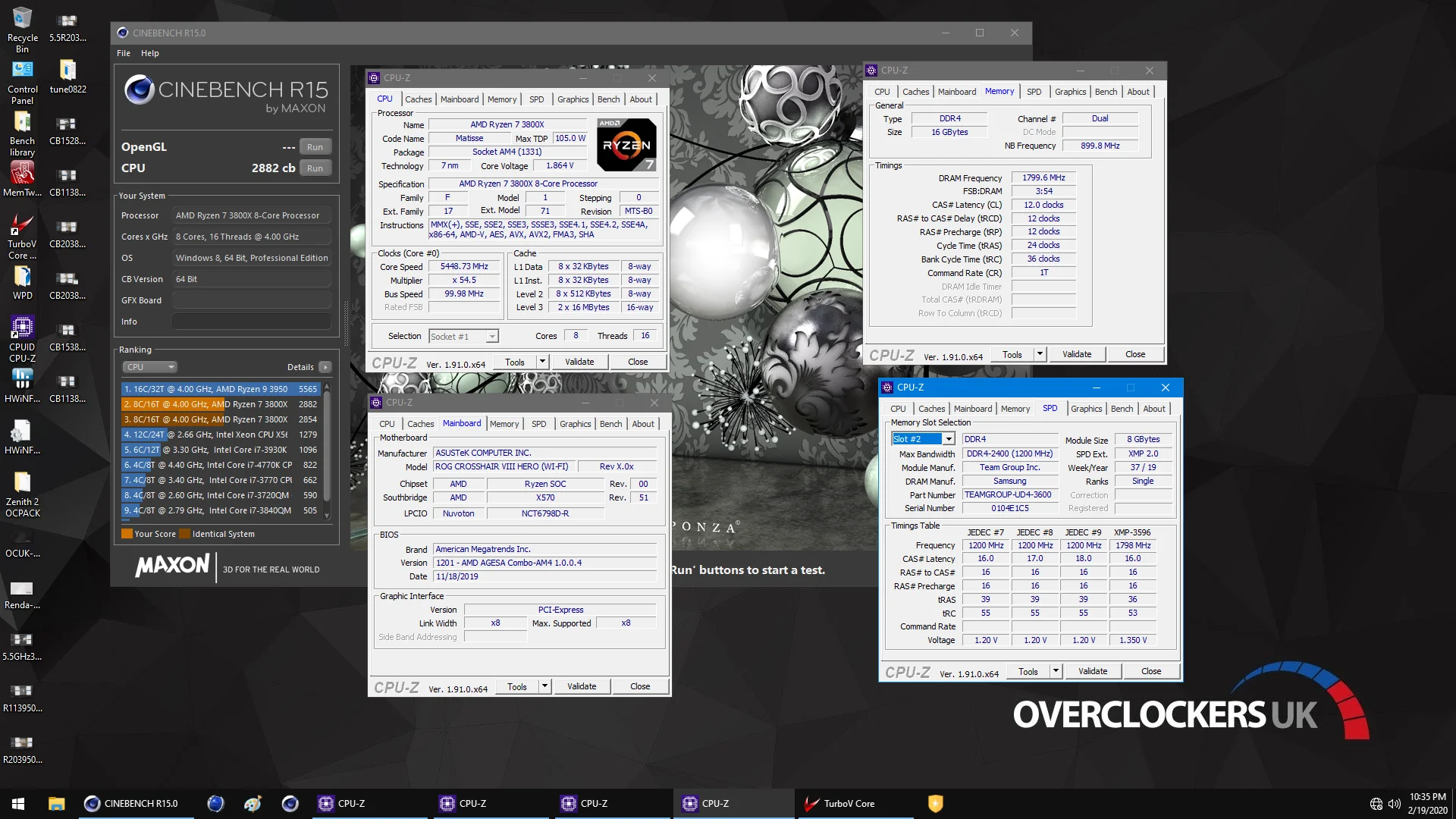Click the Info field in Cinebench
The image size is (1456, 819).
pyautogui.click(x=251, y=322)
